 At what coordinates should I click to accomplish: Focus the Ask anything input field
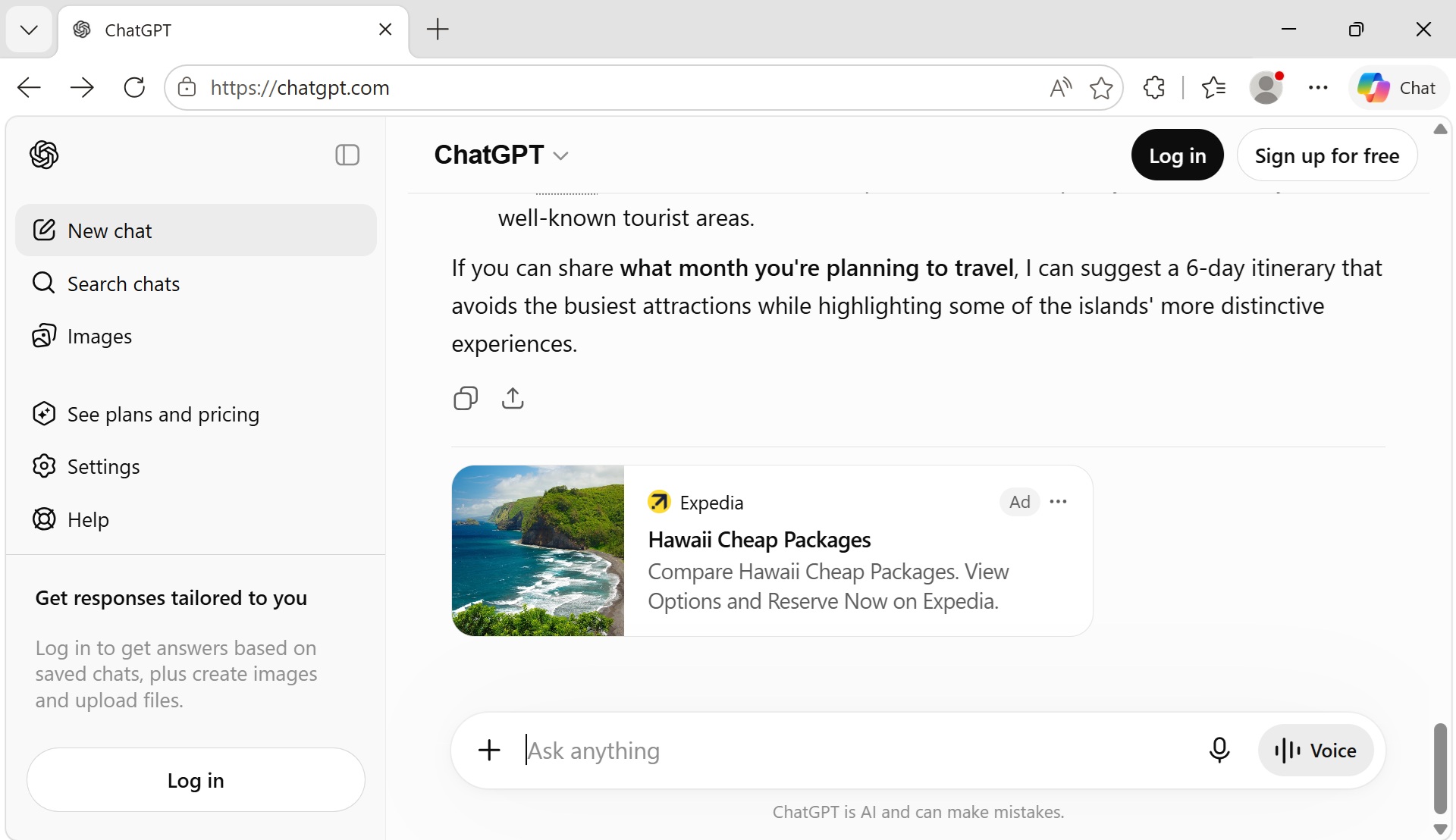pos(857,751)
